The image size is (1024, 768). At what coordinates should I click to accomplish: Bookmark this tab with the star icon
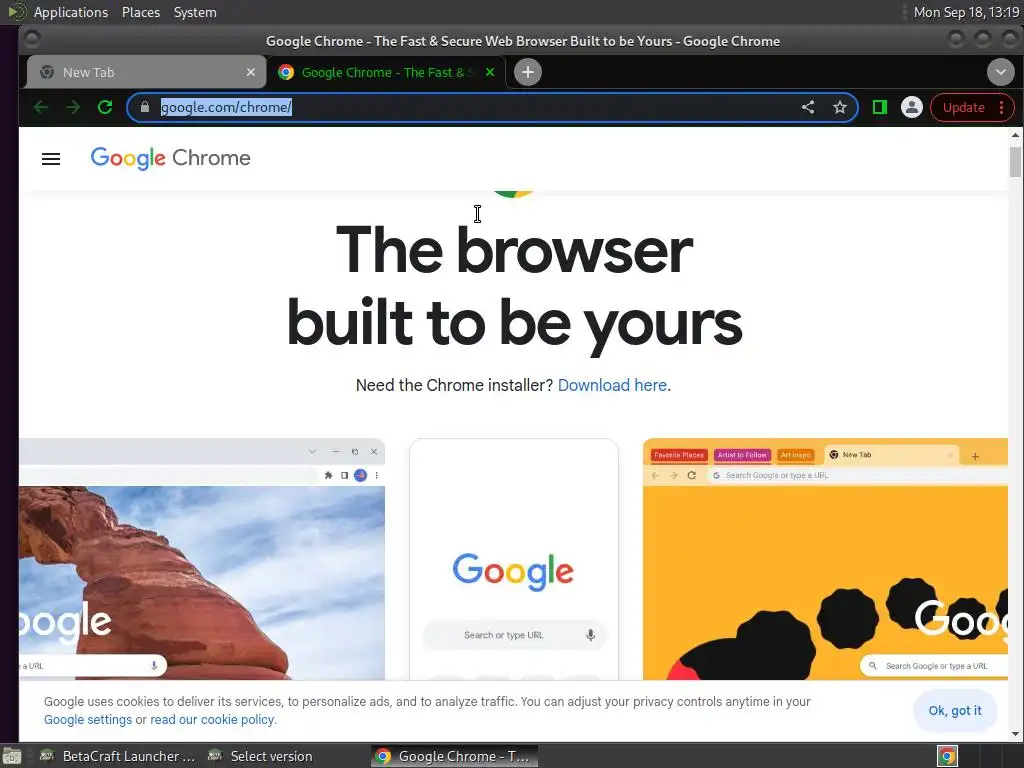[840, 107]
